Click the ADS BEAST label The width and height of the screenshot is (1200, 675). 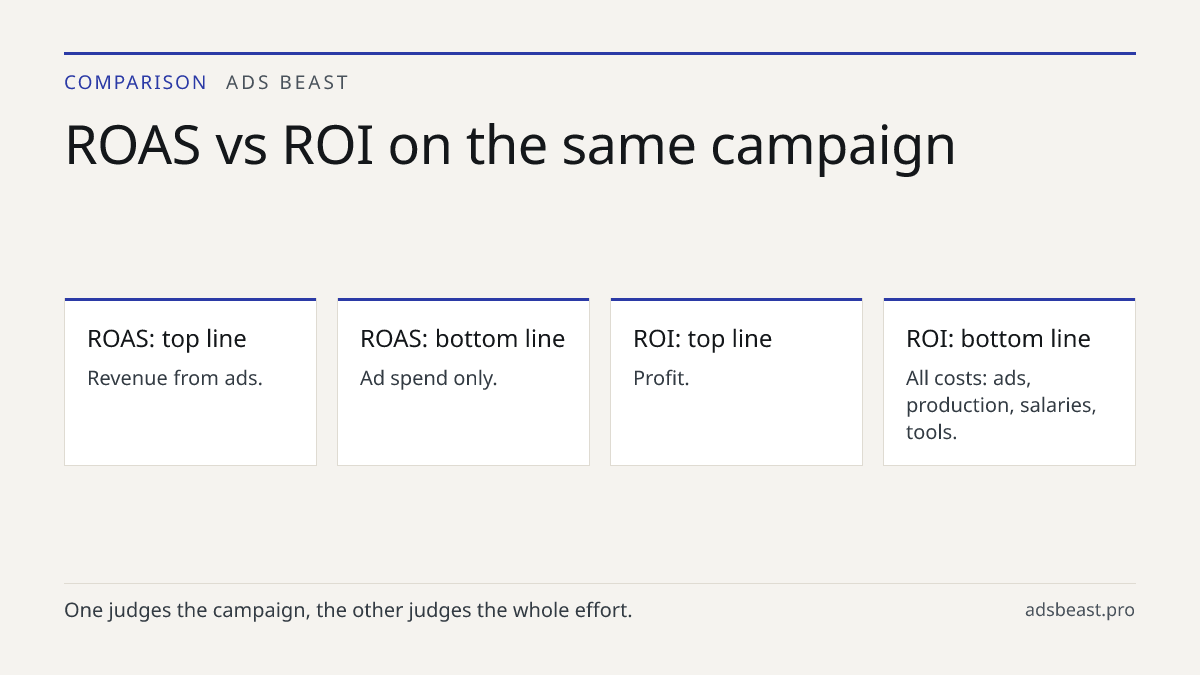288,83
